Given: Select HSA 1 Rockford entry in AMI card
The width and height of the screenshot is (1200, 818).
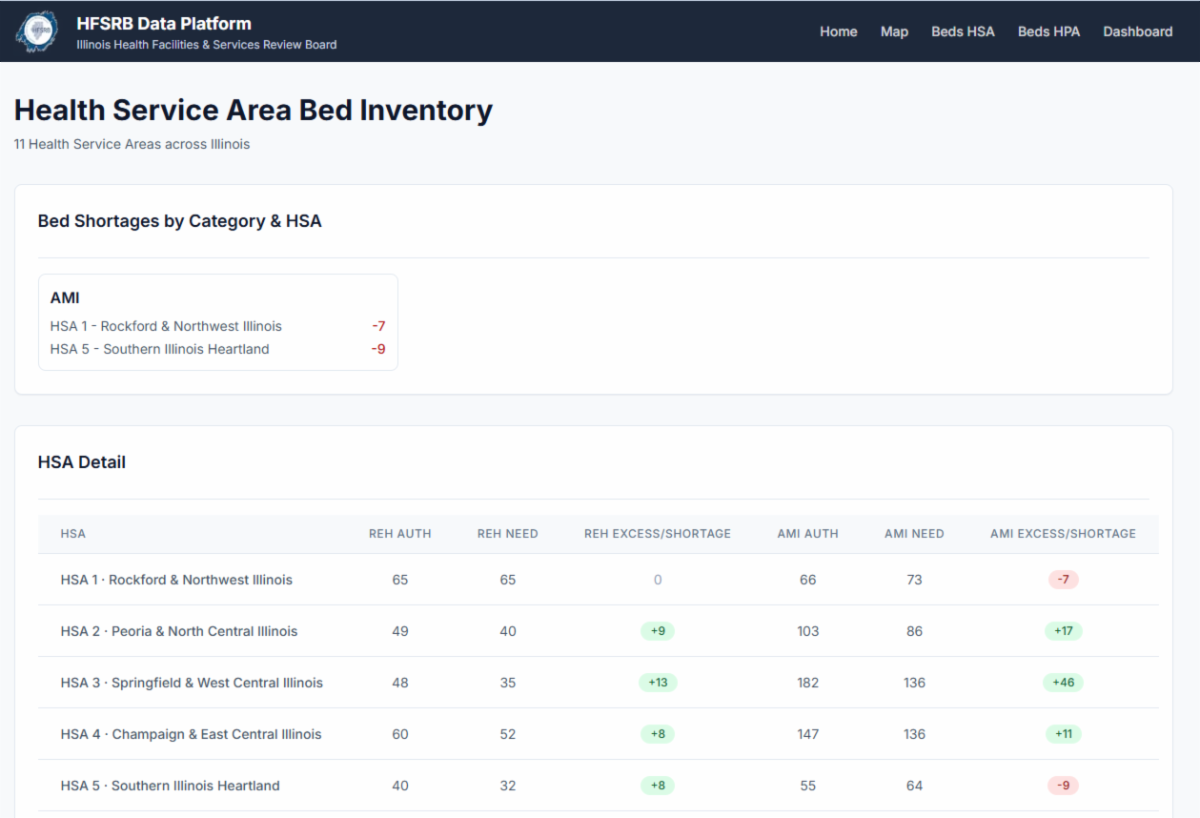Looking at the screenshot, I should 166,326.
